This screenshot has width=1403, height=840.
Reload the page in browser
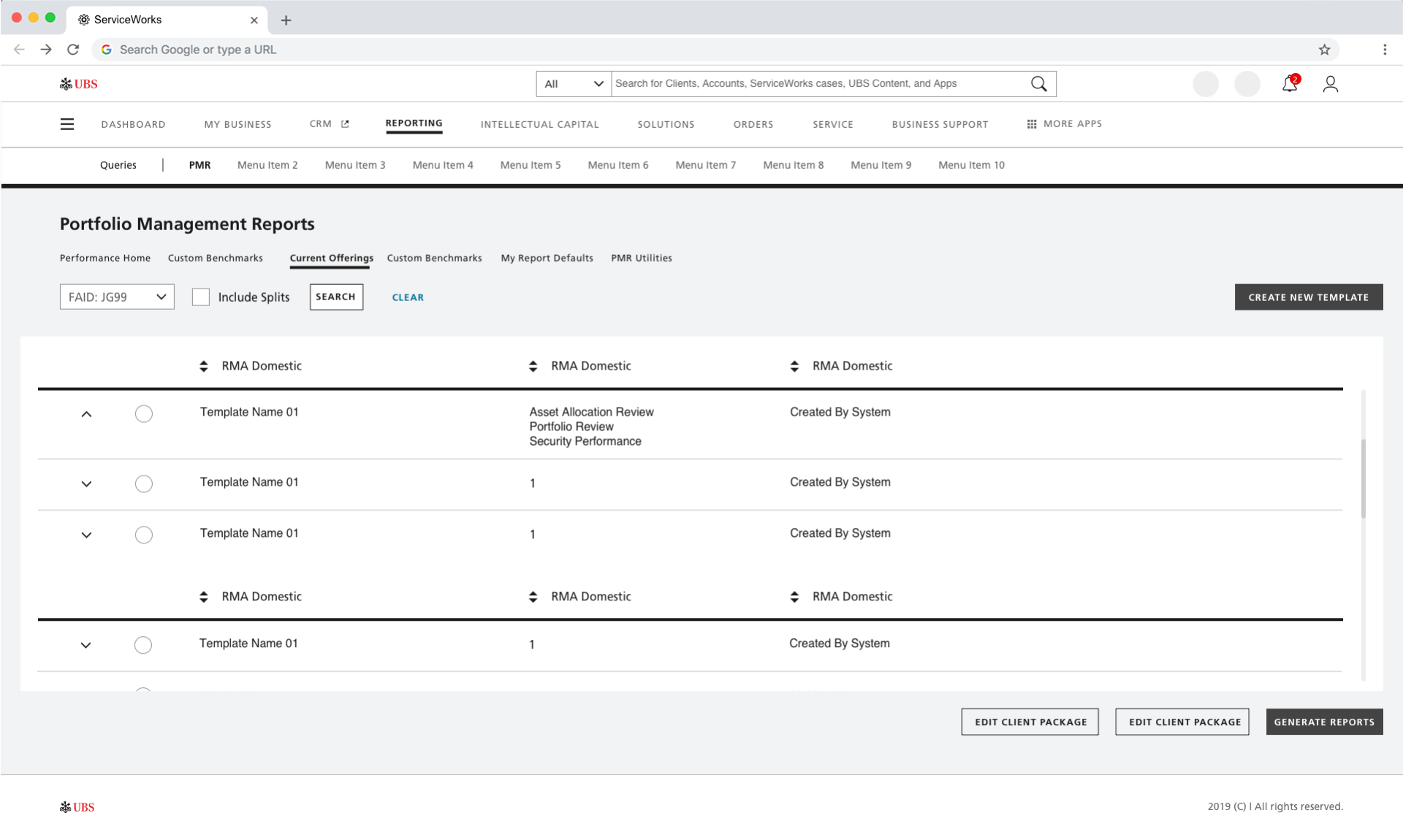73,50
